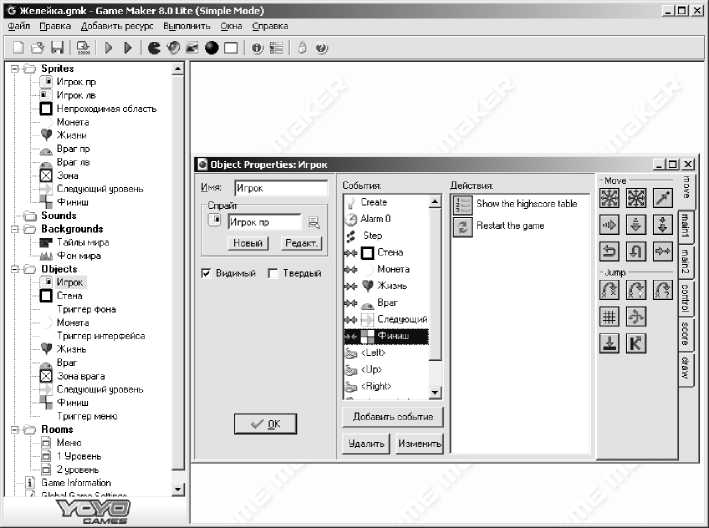Click the Create executable toolbar icon

(x=83, y=47)
